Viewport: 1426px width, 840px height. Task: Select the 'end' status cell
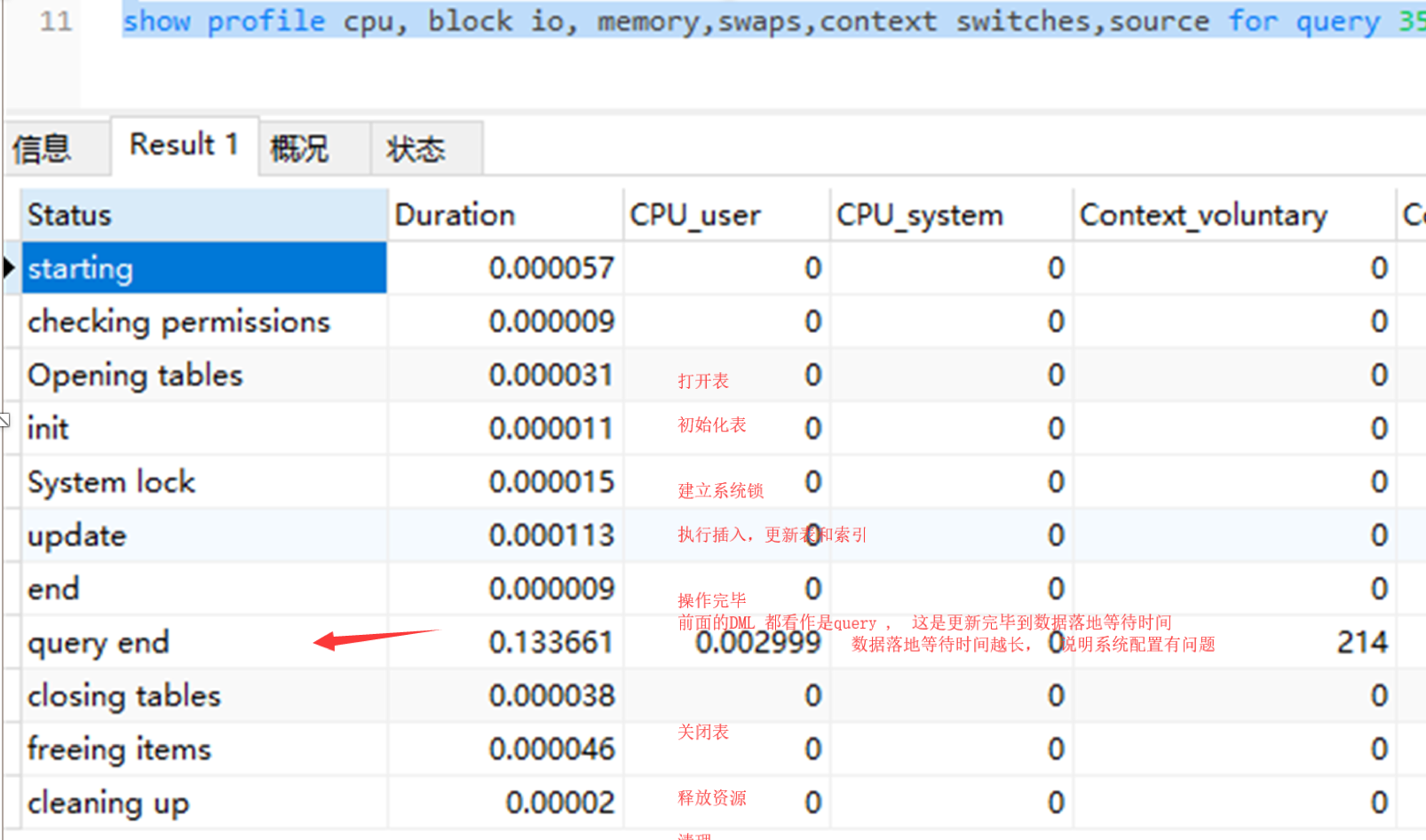click(204, 589)
